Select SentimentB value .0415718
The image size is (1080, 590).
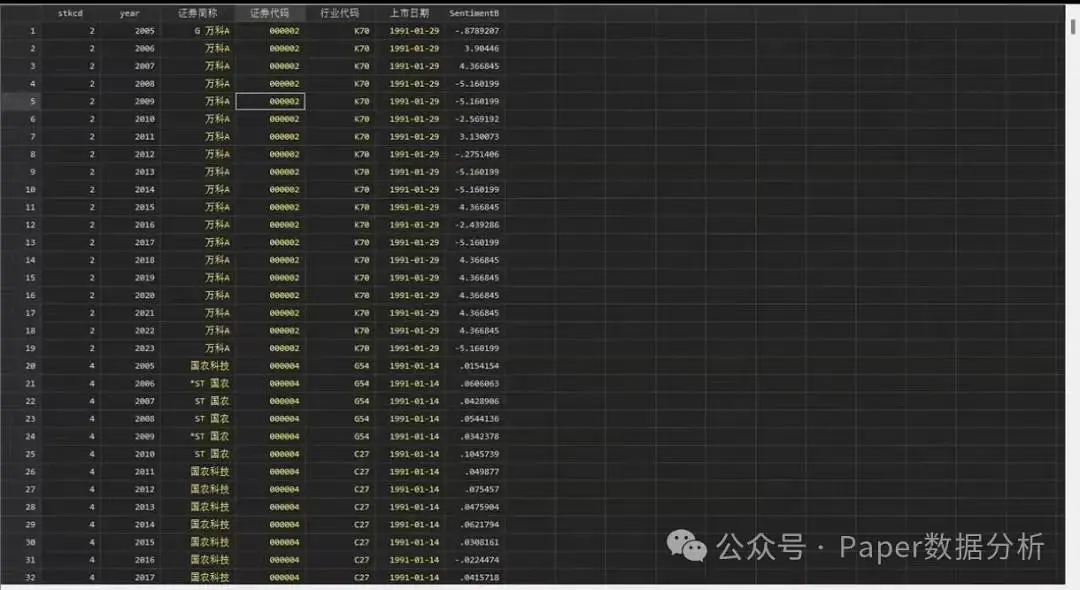[x=479, y=578]
